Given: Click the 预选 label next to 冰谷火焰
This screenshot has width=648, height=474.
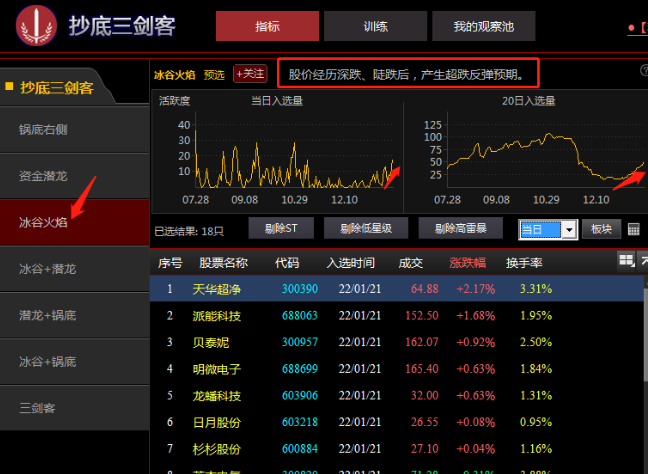Looking at the screenshot, I should pos(214,75).
